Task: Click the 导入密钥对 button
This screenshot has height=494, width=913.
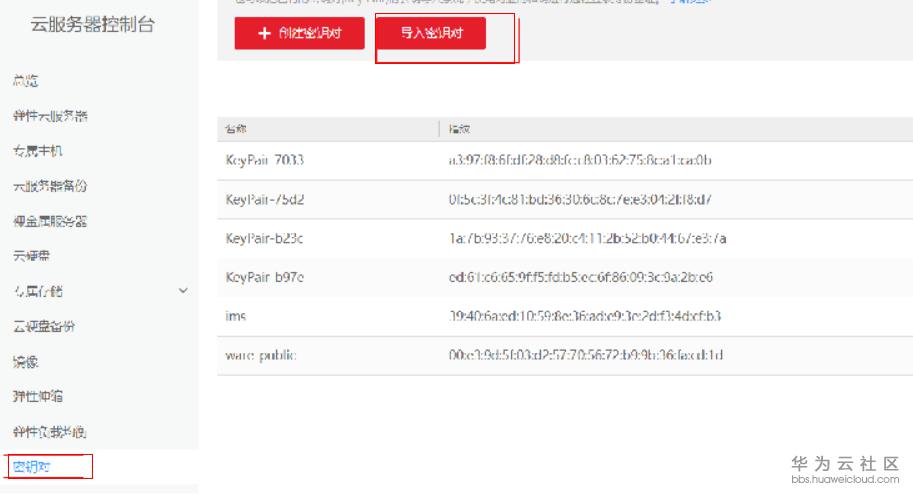Action: coord(431,33)
